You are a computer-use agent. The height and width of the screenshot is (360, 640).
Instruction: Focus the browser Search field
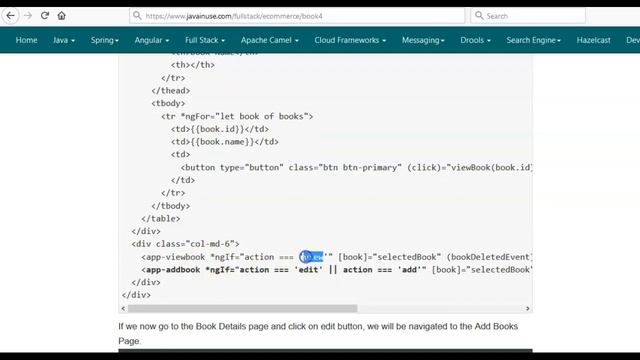click(528, 16)
